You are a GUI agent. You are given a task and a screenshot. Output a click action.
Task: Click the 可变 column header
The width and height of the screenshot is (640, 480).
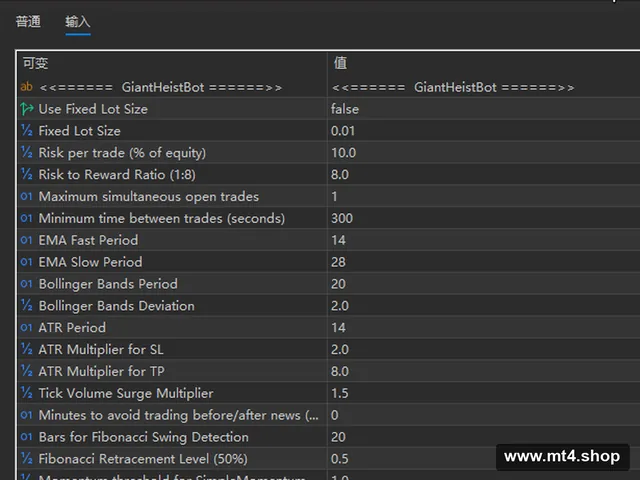pyautogui.click(x=35, y=63)
